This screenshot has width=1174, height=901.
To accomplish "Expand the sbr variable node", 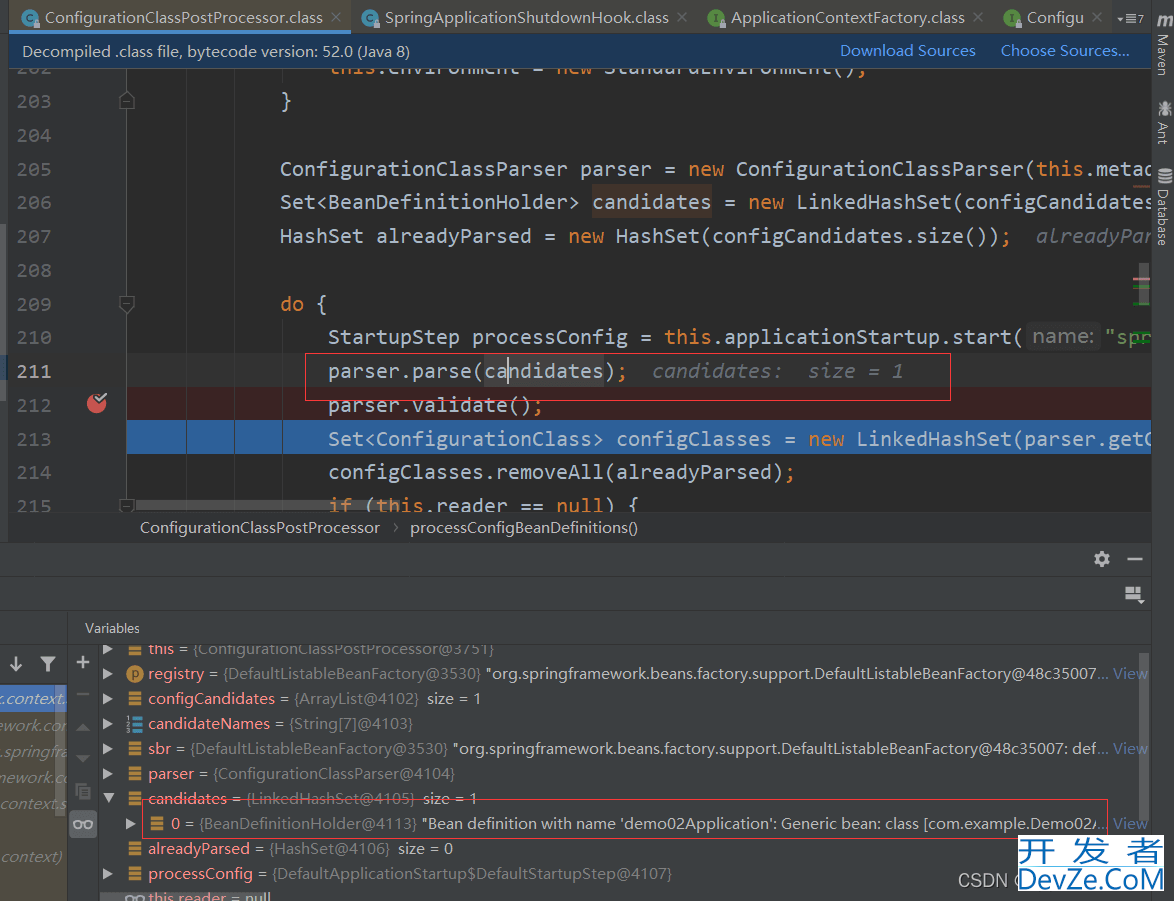I will 108,749.
